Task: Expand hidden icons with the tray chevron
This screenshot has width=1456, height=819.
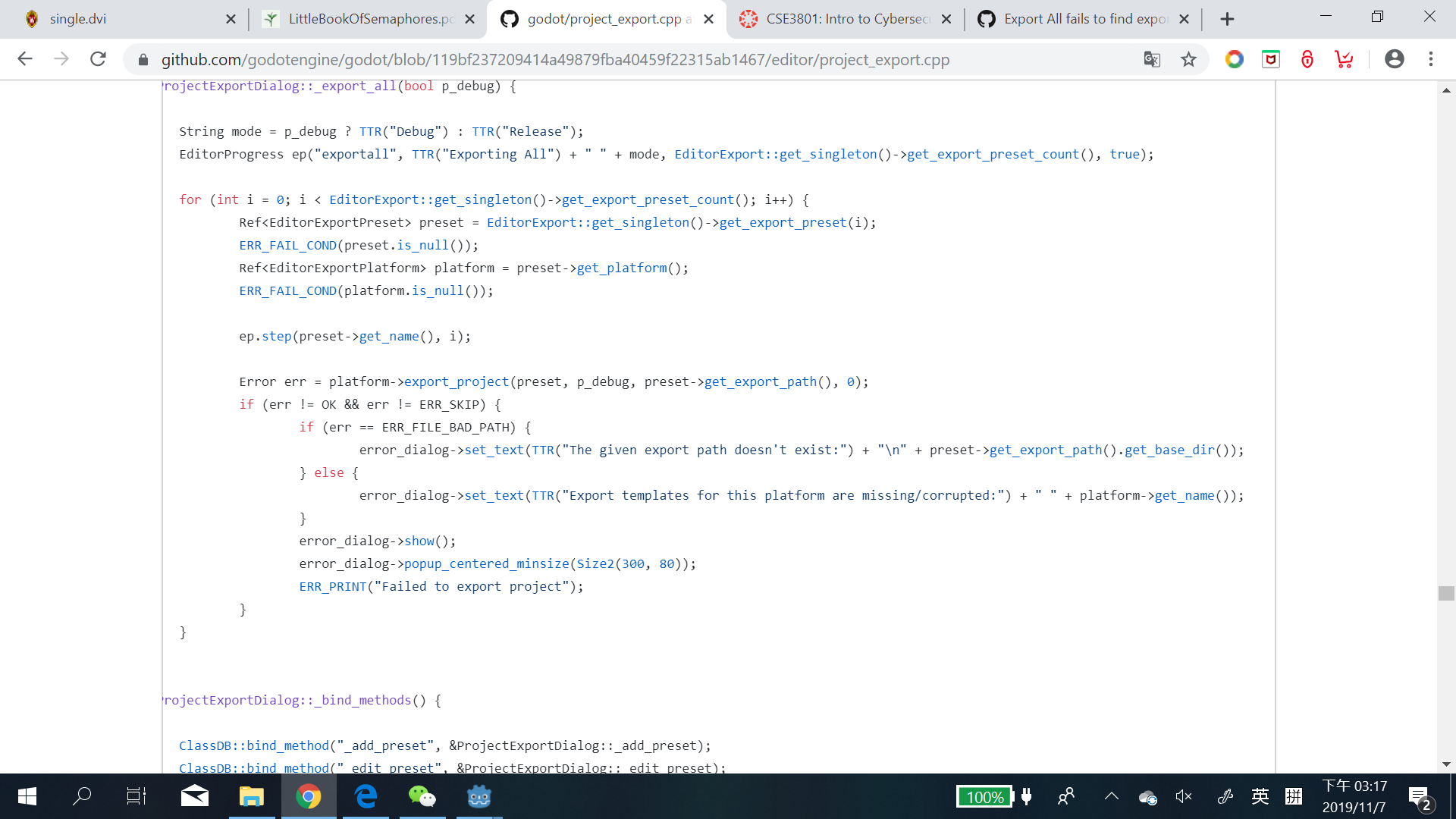Action: click(x=1112, y=796)
